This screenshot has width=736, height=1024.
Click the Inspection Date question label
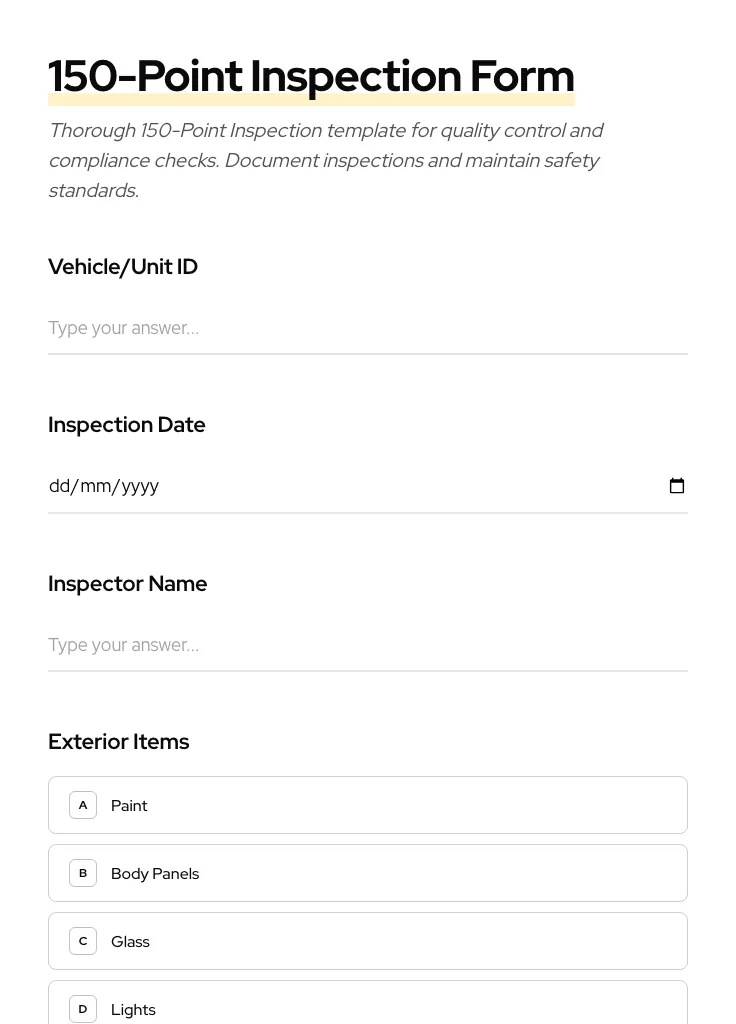point(127,425)
